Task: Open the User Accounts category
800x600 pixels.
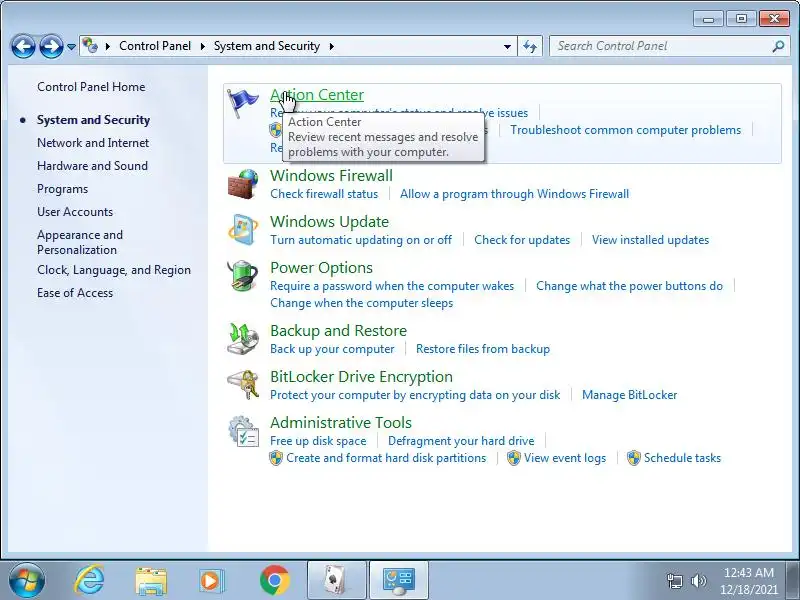Action: tap(75, 212)
